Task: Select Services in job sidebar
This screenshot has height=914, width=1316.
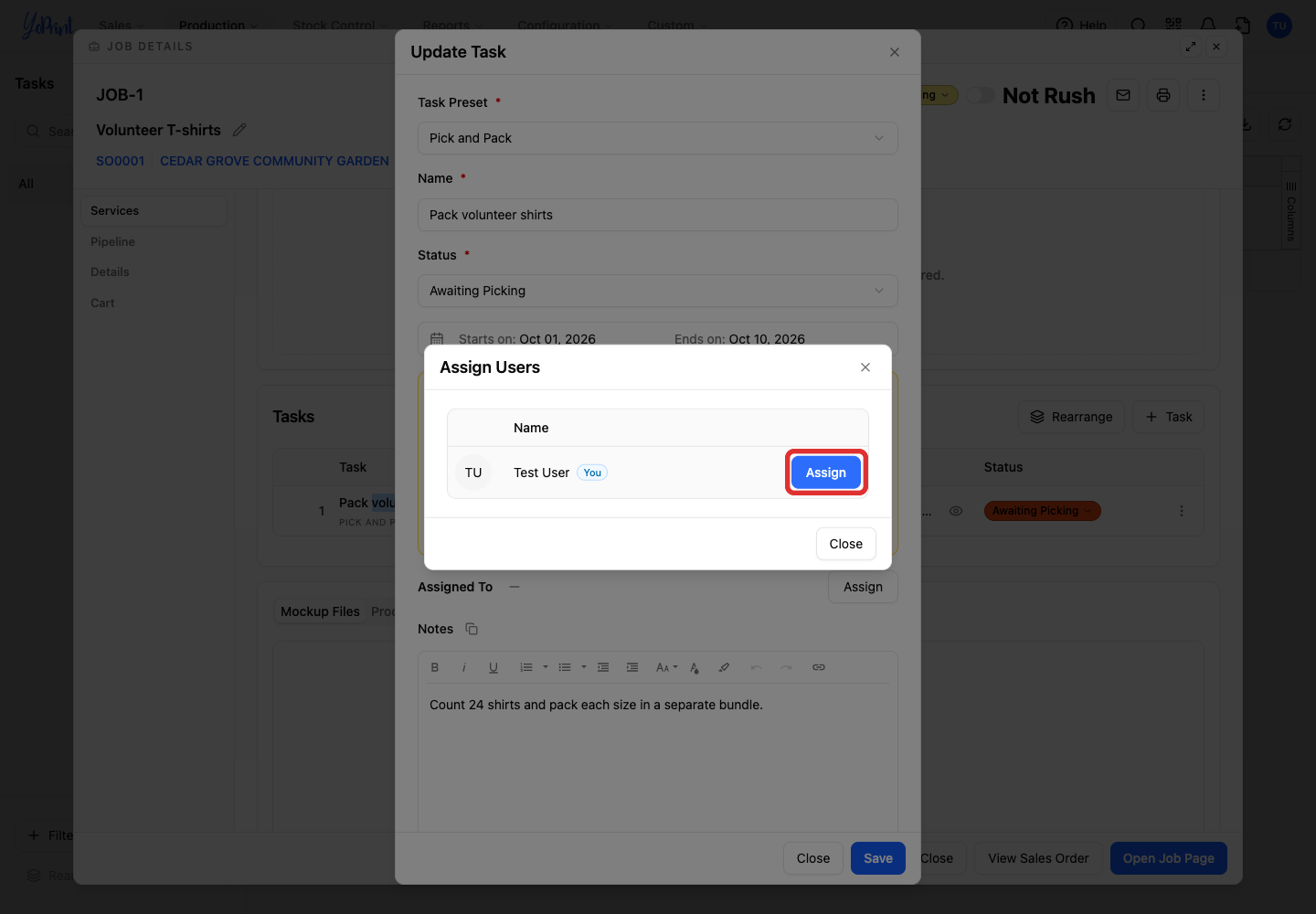Action: (x=154, y=211)
